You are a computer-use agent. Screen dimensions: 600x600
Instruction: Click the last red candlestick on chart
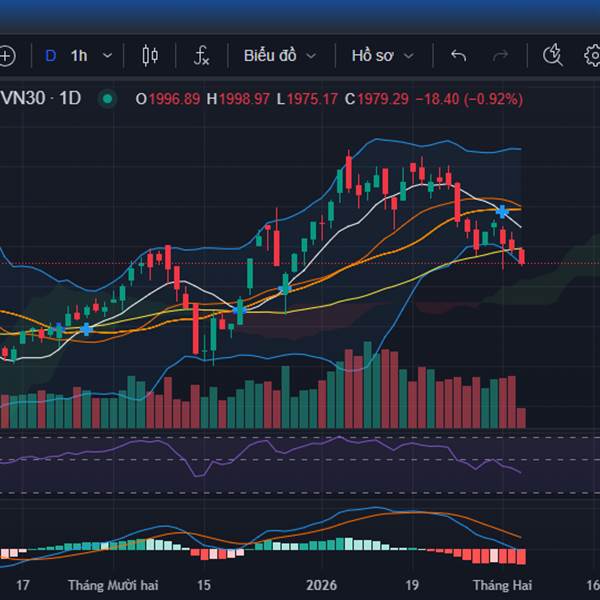(x=522, y=256)
